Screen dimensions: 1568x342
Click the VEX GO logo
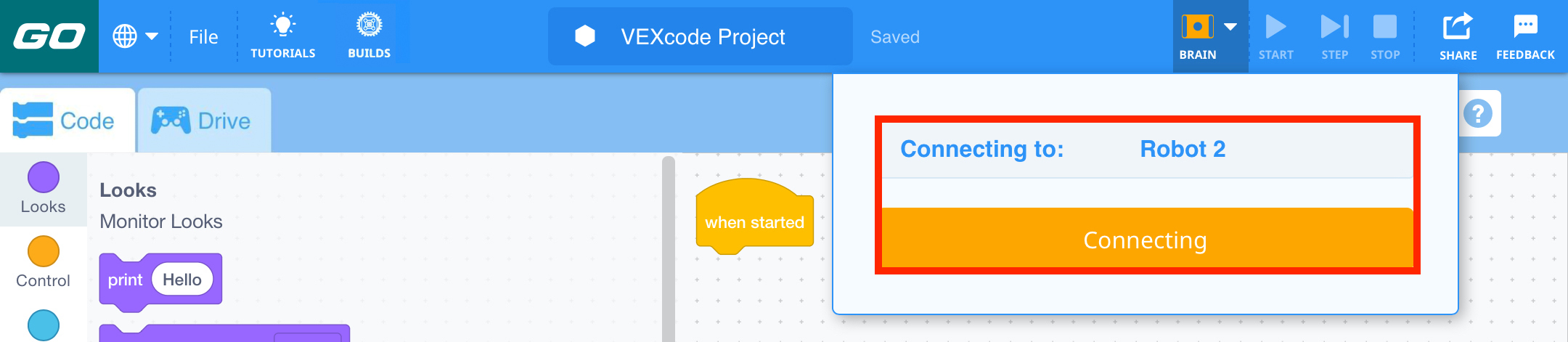pos(49,36)
